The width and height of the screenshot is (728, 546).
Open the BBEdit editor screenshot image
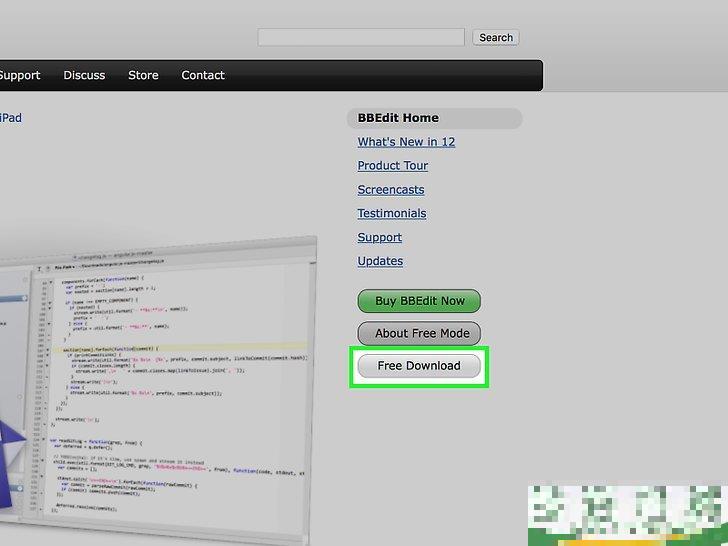pyautogui.click(x=170, y=400)
